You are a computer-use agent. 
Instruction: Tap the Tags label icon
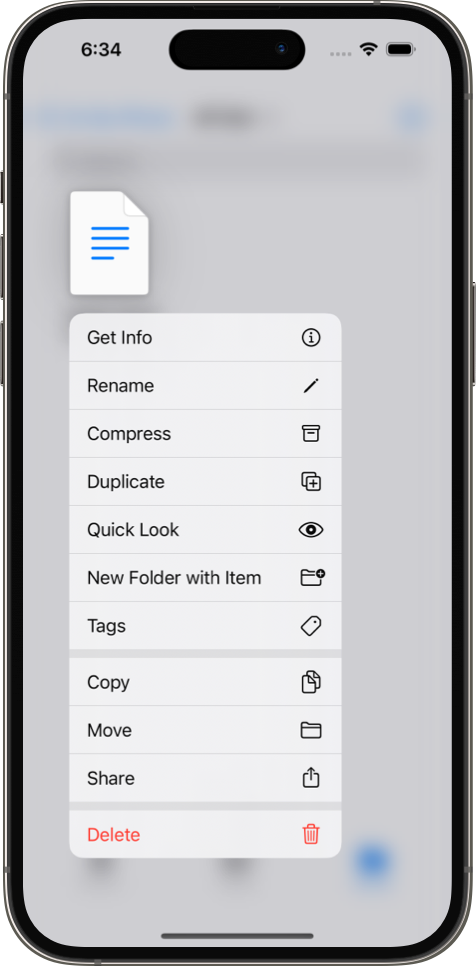click(311, 626)
